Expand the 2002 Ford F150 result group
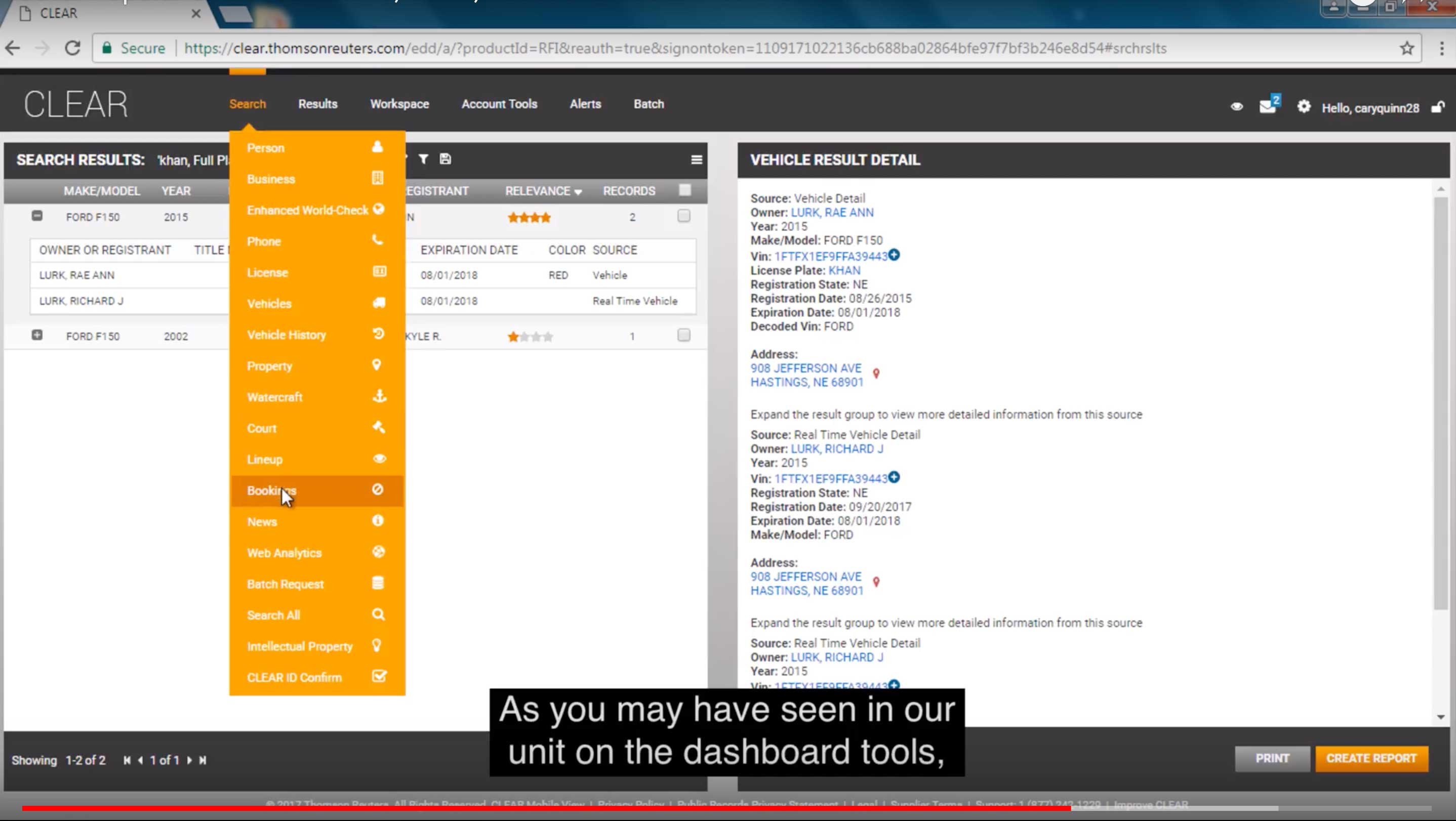Screen dimensions: 1456x821 [37, 335]
